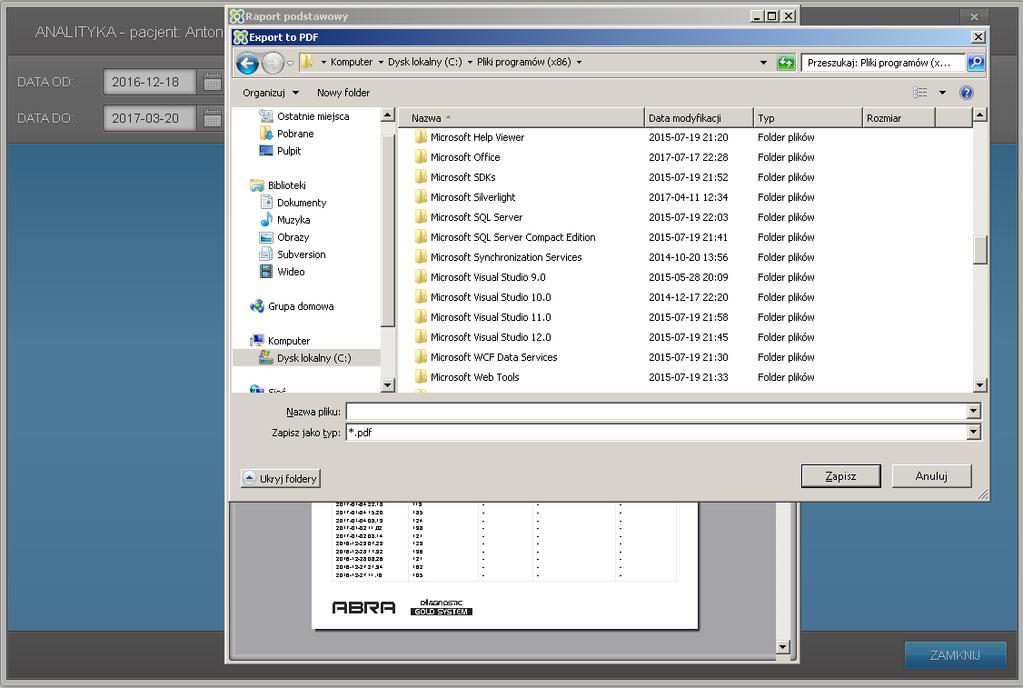Select Microsoft Synchronization Services folder

coord(506,258)
